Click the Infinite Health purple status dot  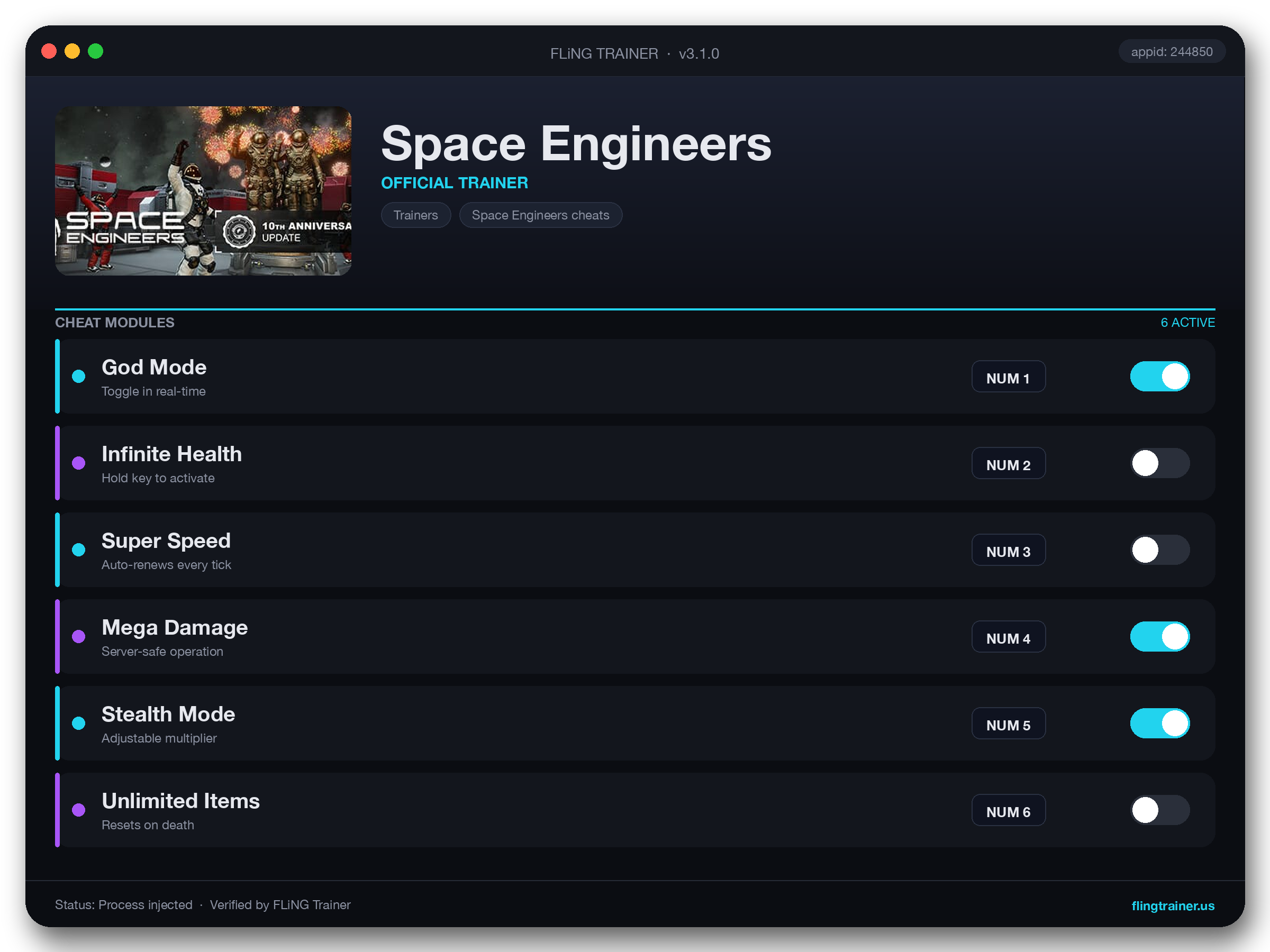[x=79, y=463]
